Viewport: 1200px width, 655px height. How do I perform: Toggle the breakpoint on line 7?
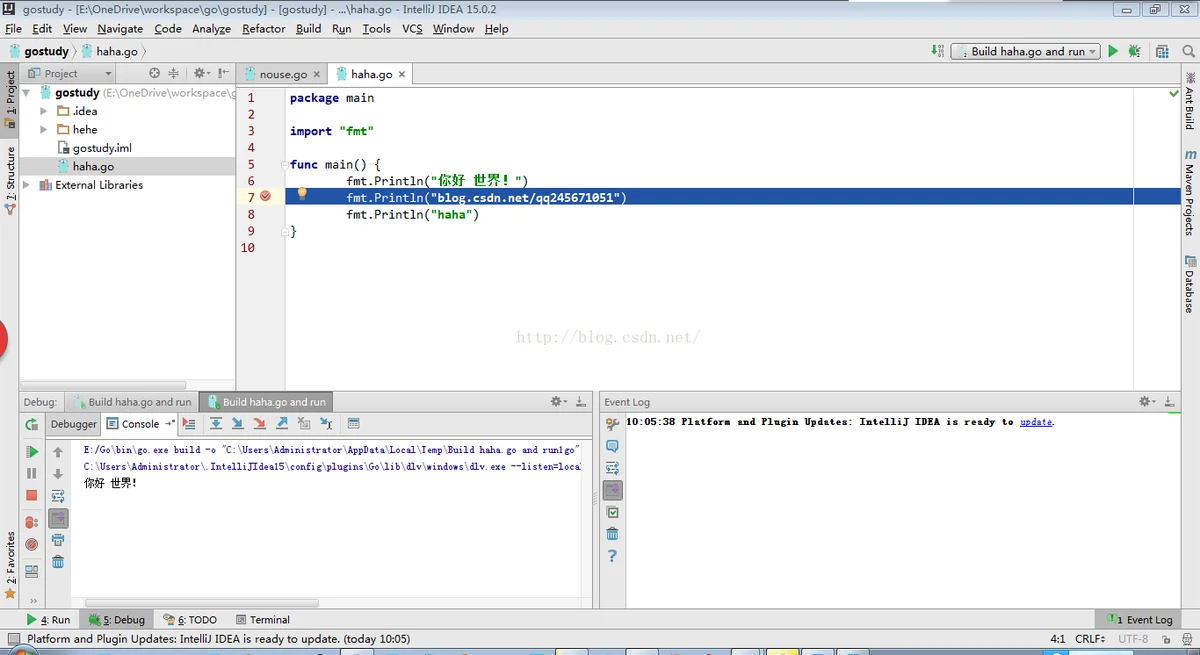click(x=265, y=197)
